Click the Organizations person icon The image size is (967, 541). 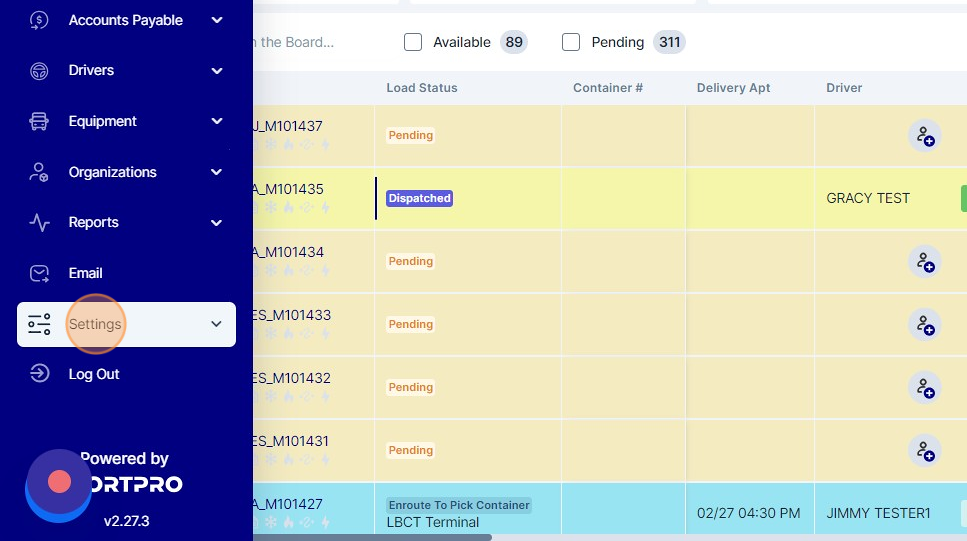pos(39,172)
